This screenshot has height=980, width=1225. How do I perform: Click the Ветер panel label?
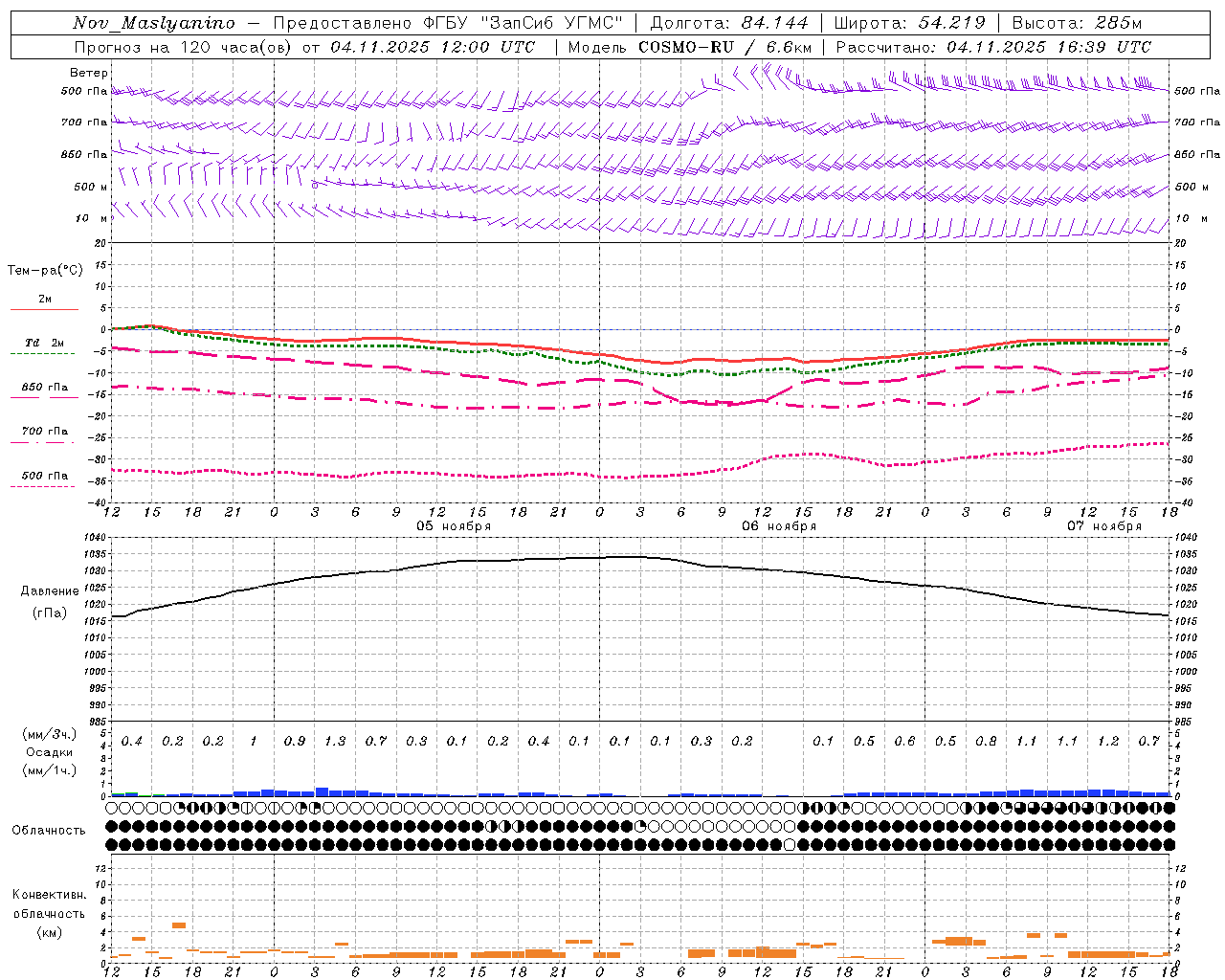[x=89, y=73]
